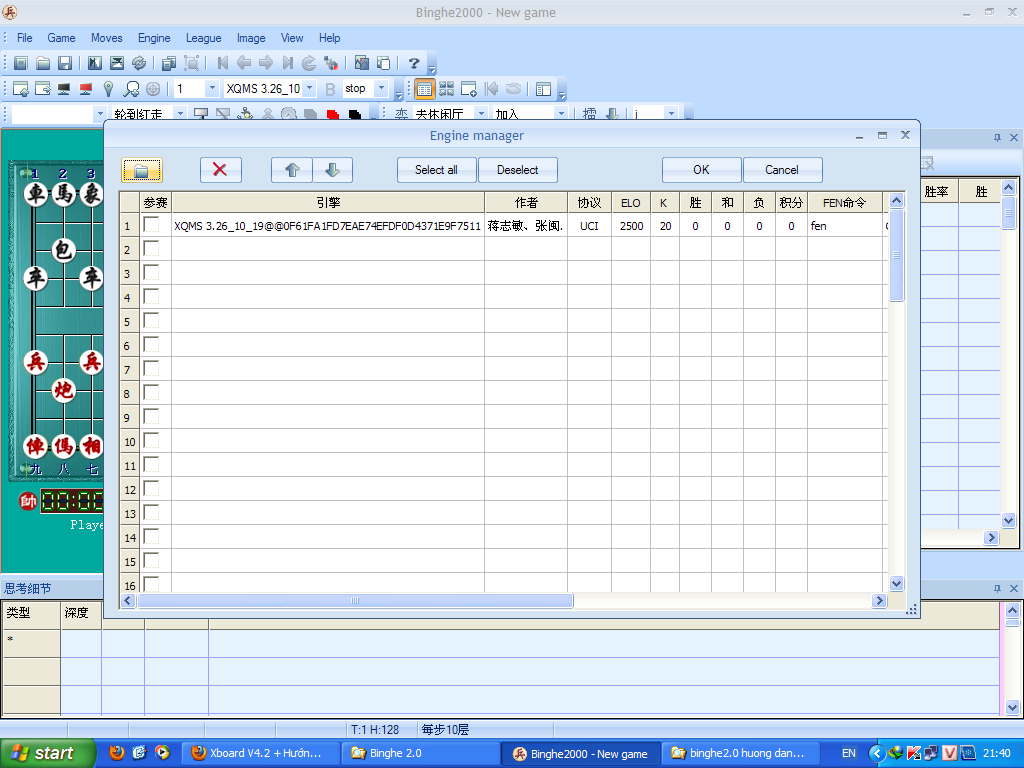The width and height of the screenshot is (1024, 768).
Task: Click the panel layout icon
Action: tap(543, 89)
